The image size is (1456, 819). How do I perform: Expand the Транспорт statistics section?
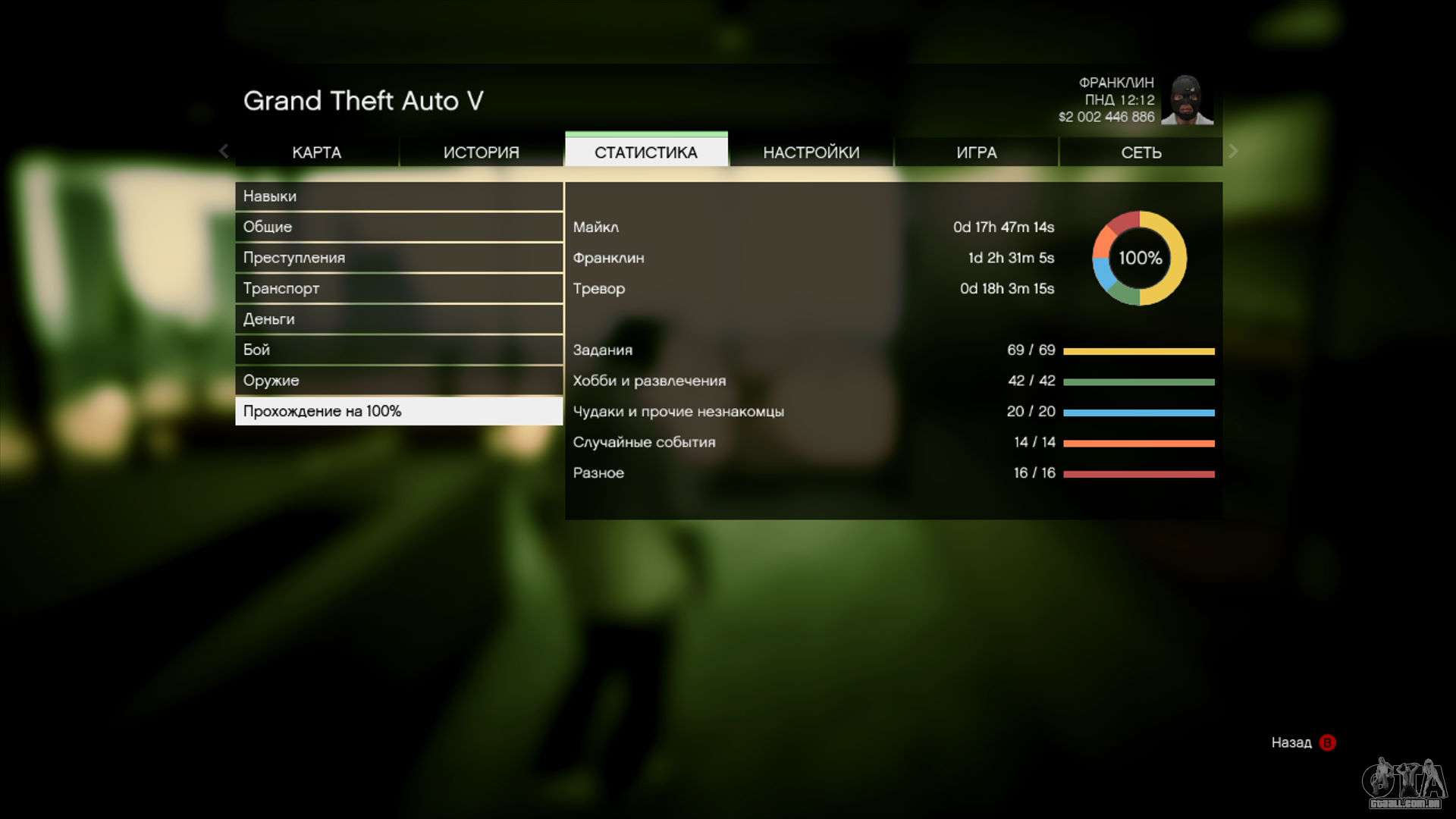click(x=398, y=288)
